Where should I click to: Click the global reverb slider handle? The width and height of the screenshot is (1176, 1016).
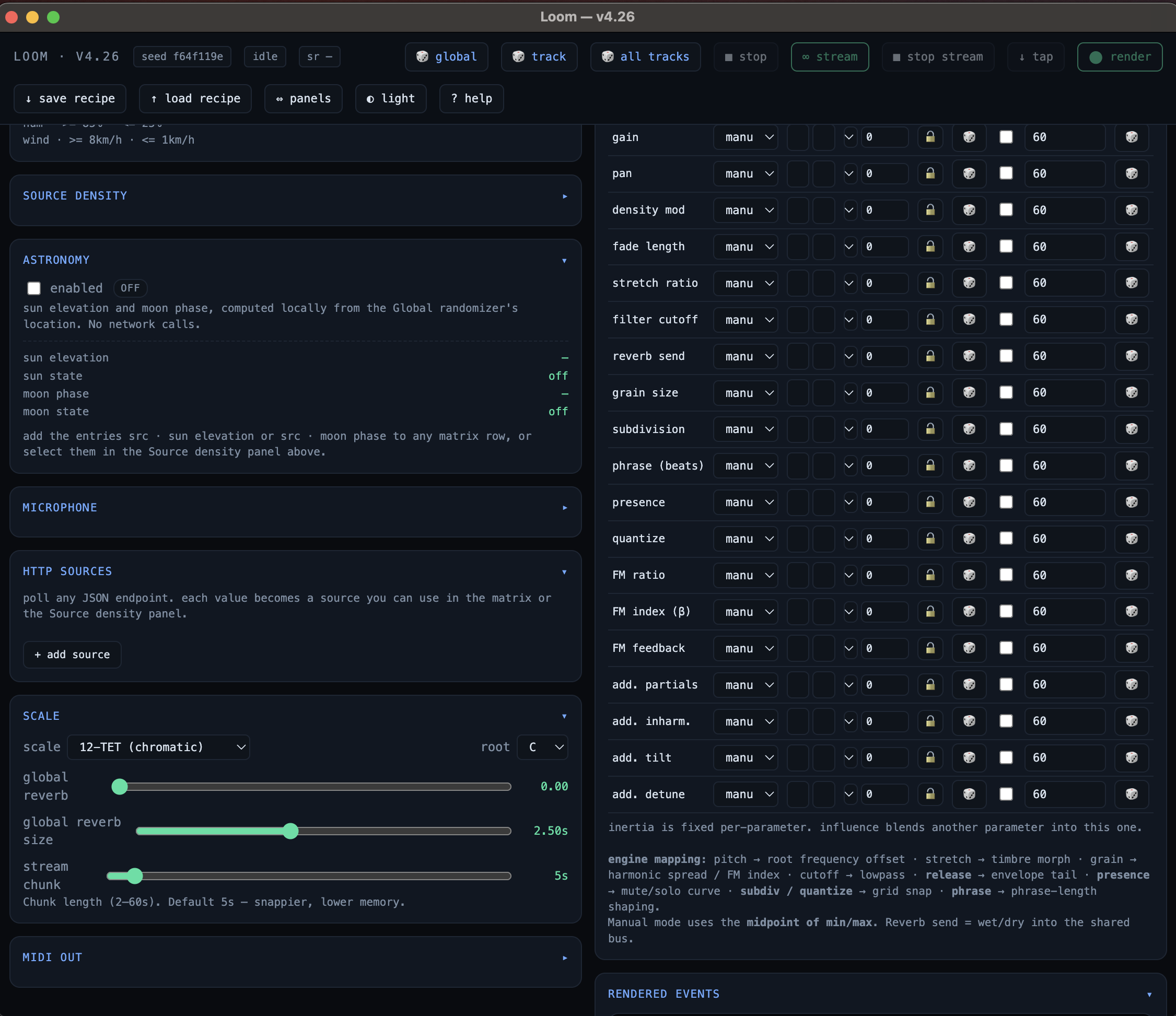click(x=120, y=786)
